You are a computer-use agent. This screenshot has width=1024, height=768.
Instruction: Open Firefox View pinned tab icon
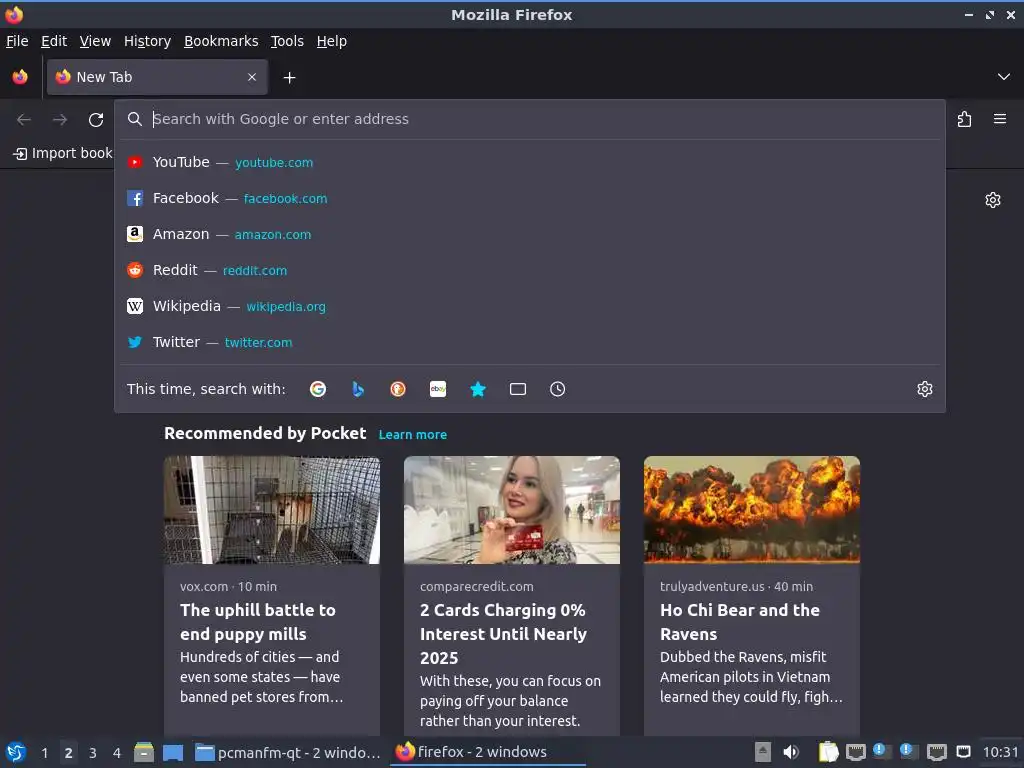pyautogui.click(x=20, y=77)
